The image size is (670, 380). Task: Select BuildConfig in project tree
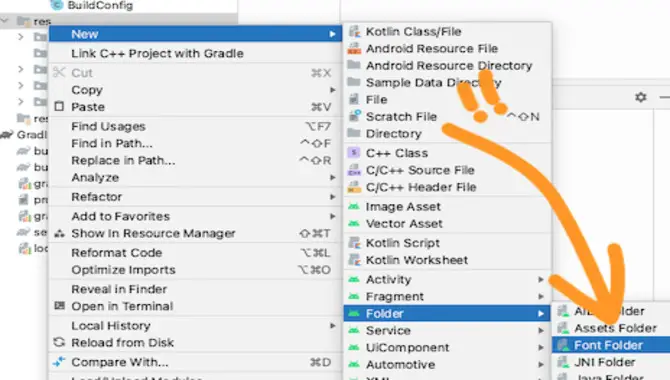[100, 6]
